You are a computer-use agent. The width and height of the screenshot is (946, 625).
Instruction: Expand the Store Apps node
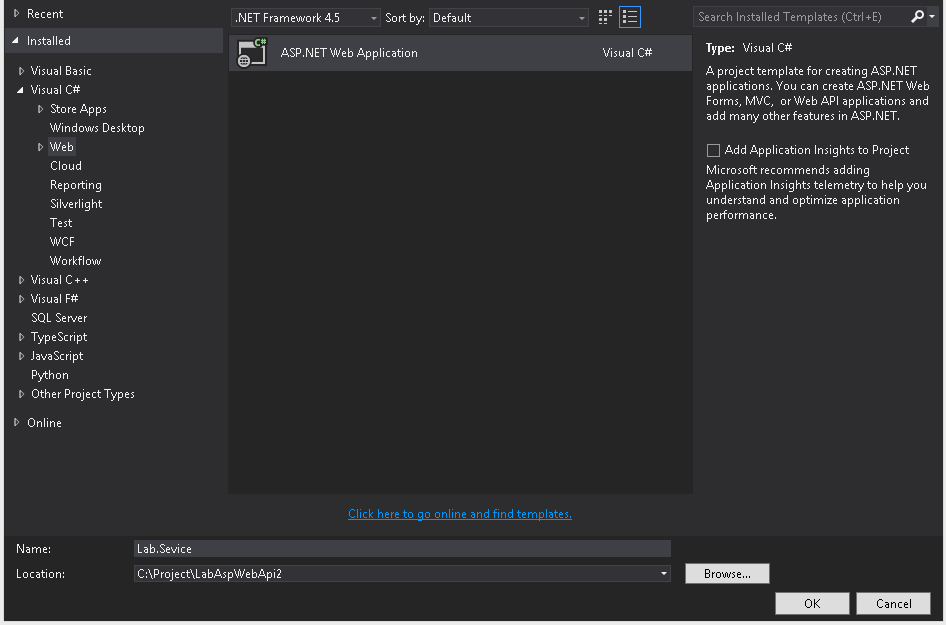tap(40, 109)
